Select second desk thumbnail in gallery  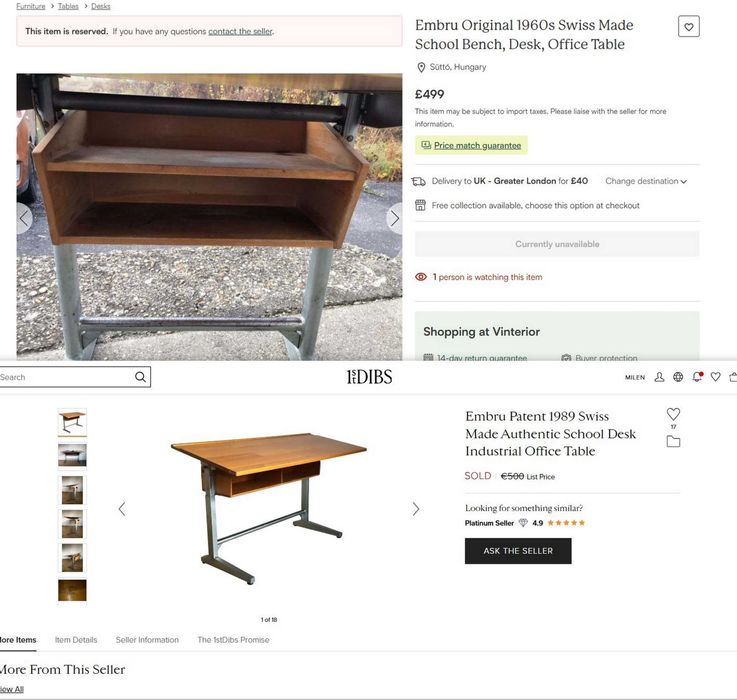click(72, 456)
